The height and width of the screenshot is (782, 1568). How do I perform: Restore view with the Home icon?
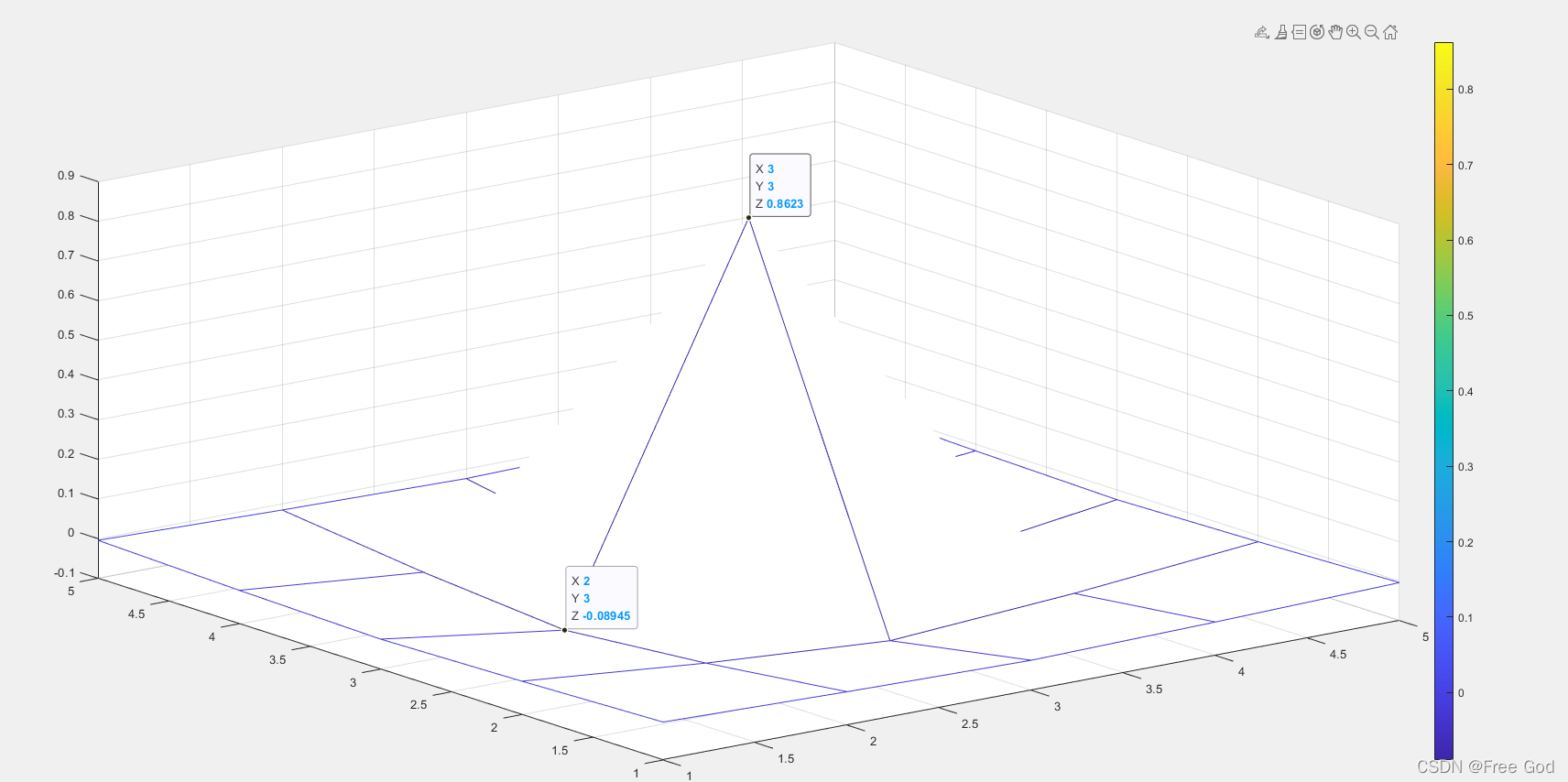pos(1390,32)
